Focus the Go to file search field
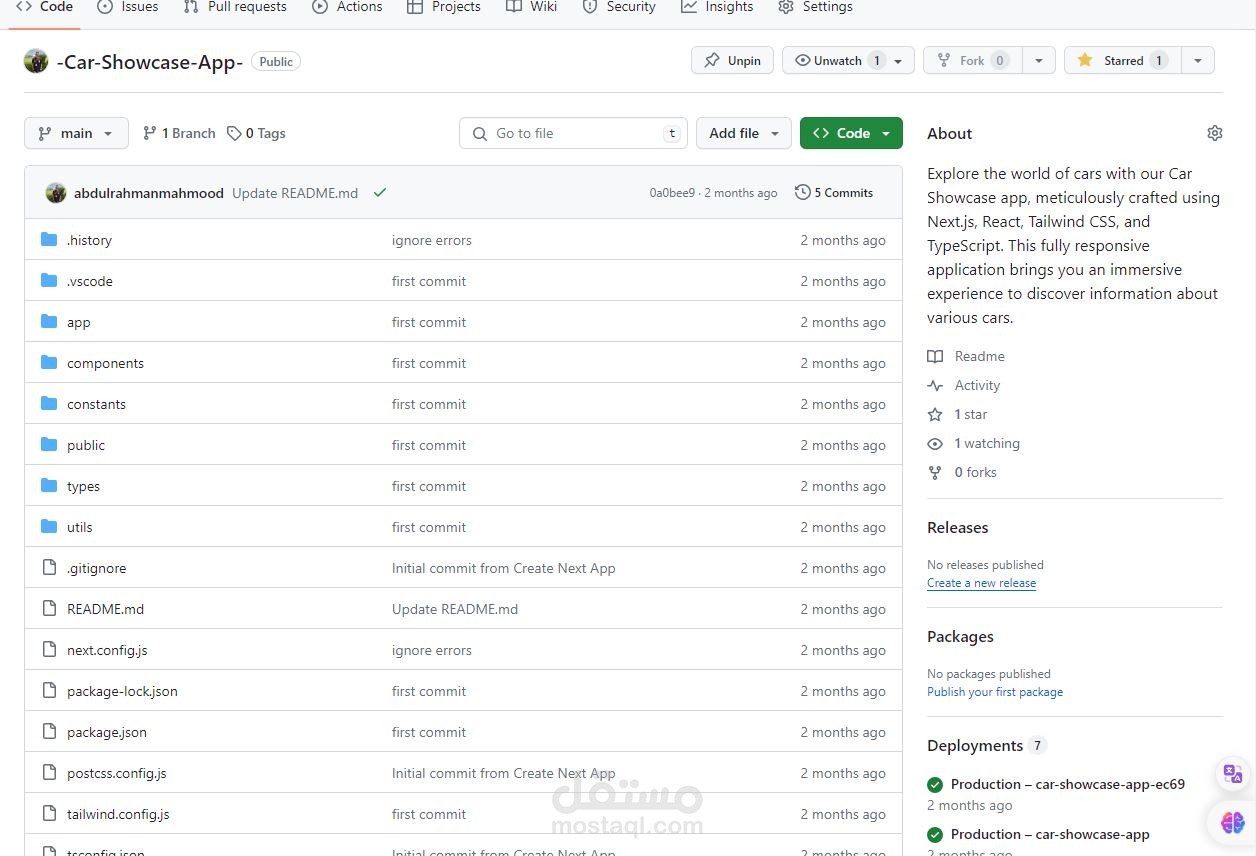 point(573,133)
